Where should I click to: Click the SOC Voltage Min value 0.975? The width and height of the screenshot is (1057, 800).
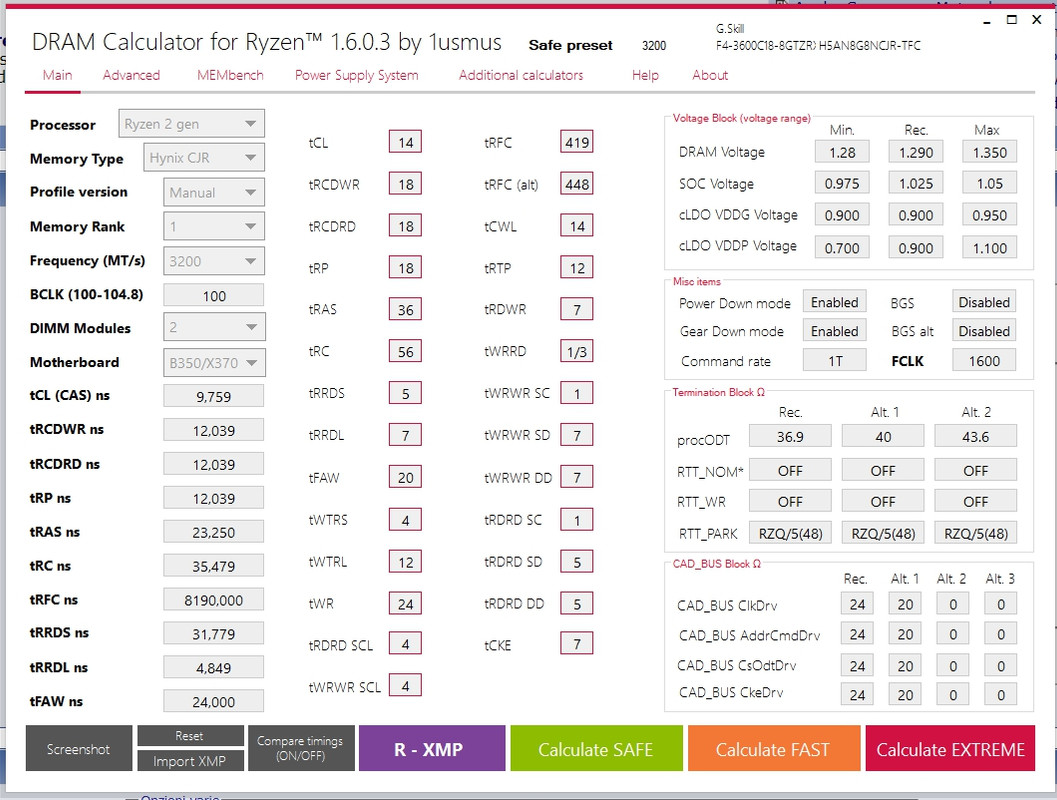coord(842,183)
